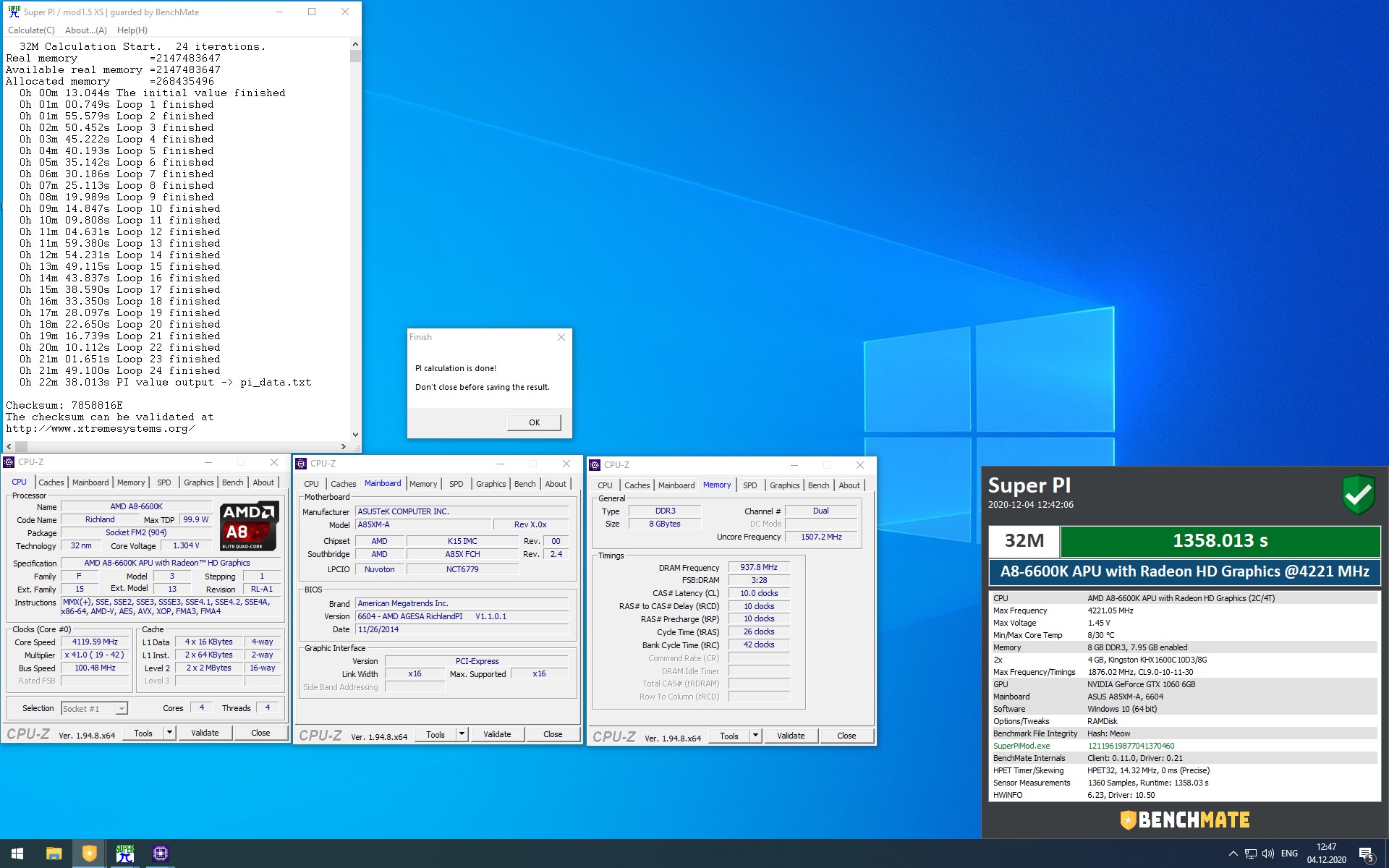
Task: Open Graphics tab in Mainboard CPU-Z window
Action: (490, 484)
